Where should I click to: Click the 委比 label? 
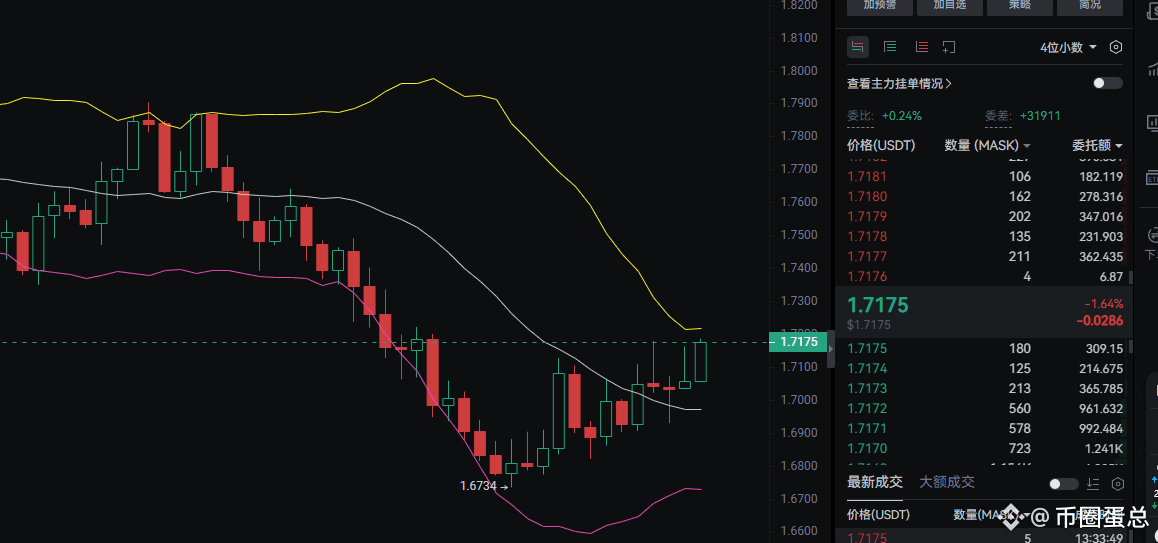click(860, 116)
